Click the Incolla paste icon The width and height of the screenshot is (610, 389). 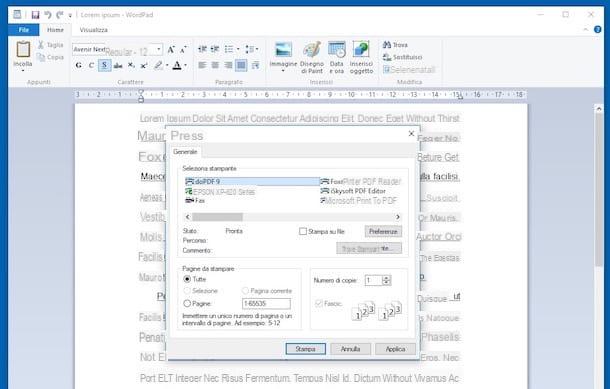tap(23, 50)
